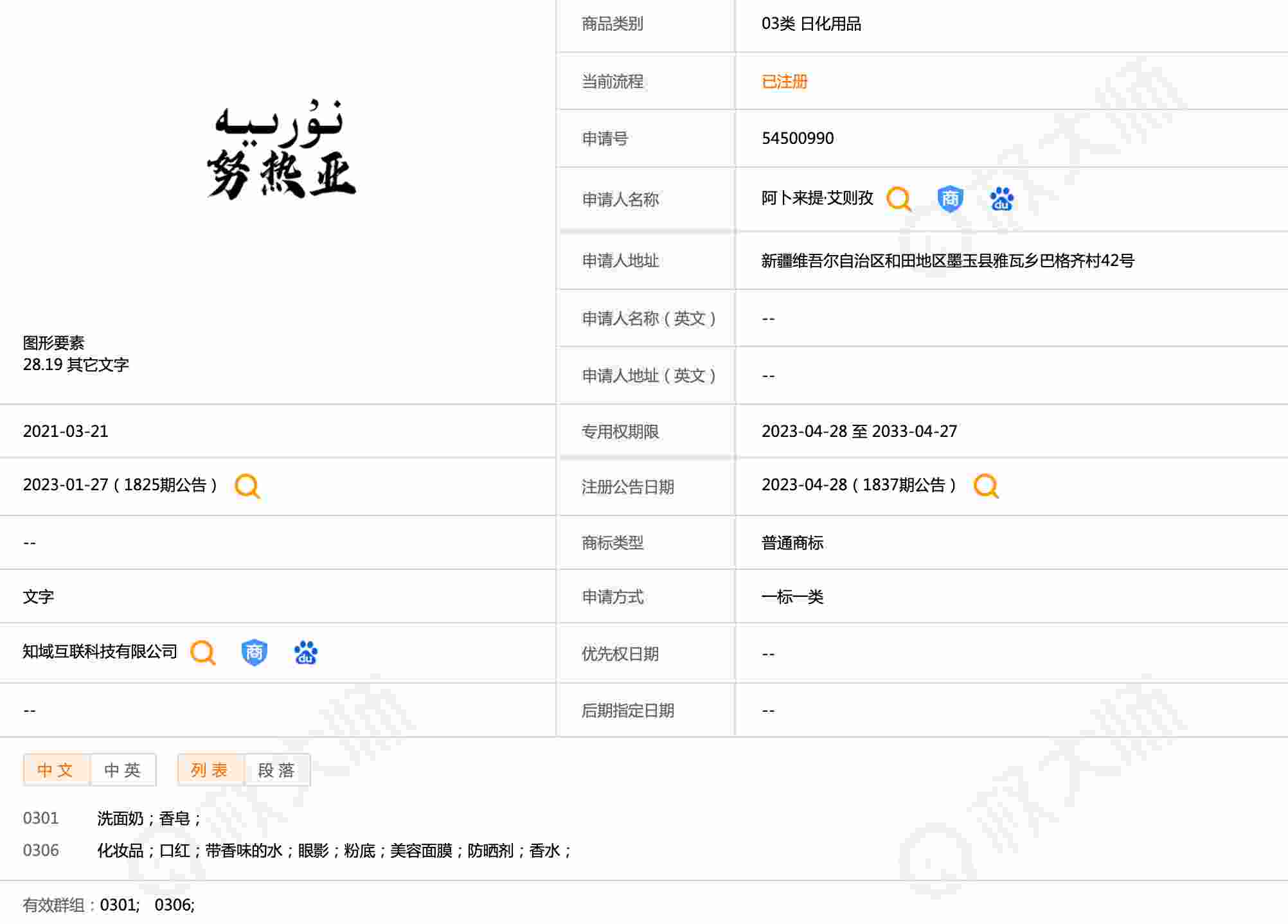Select 段落 paragraph display mode

(x=277, y=770)
